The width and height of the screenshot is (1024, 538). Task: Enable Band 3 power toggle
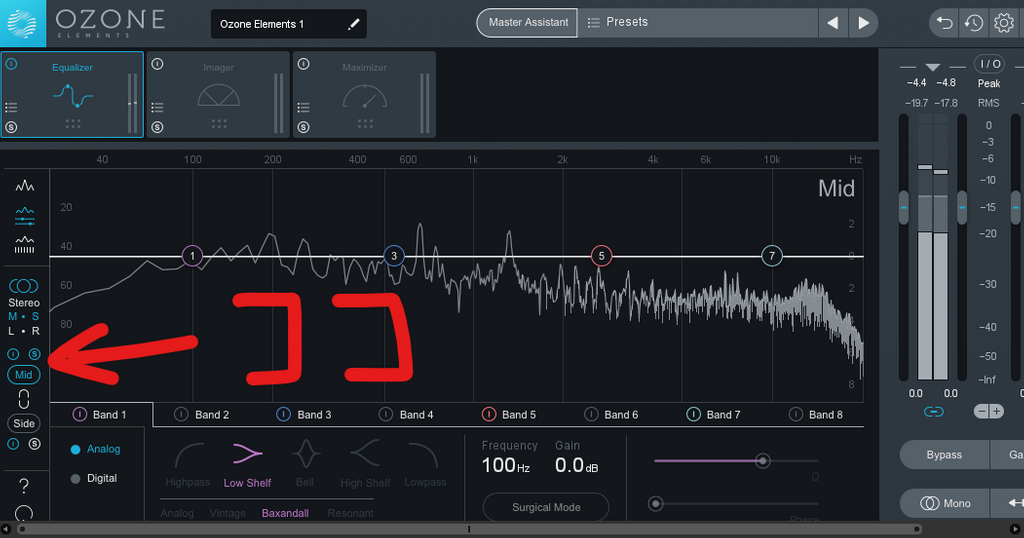point(283,415)
